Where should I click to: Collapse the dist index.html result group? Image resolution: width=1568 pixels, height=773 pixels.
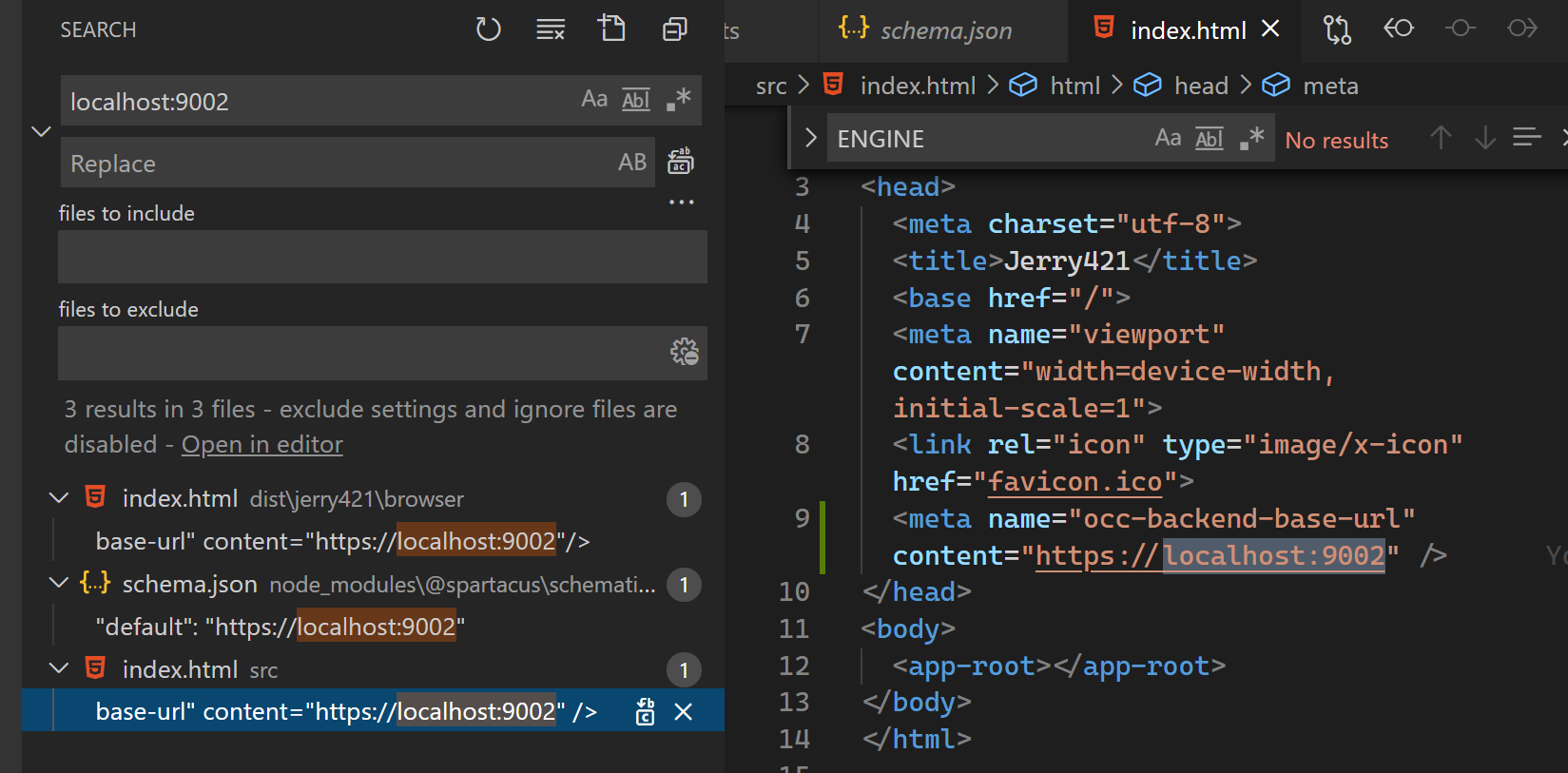(x=59, y=498)
